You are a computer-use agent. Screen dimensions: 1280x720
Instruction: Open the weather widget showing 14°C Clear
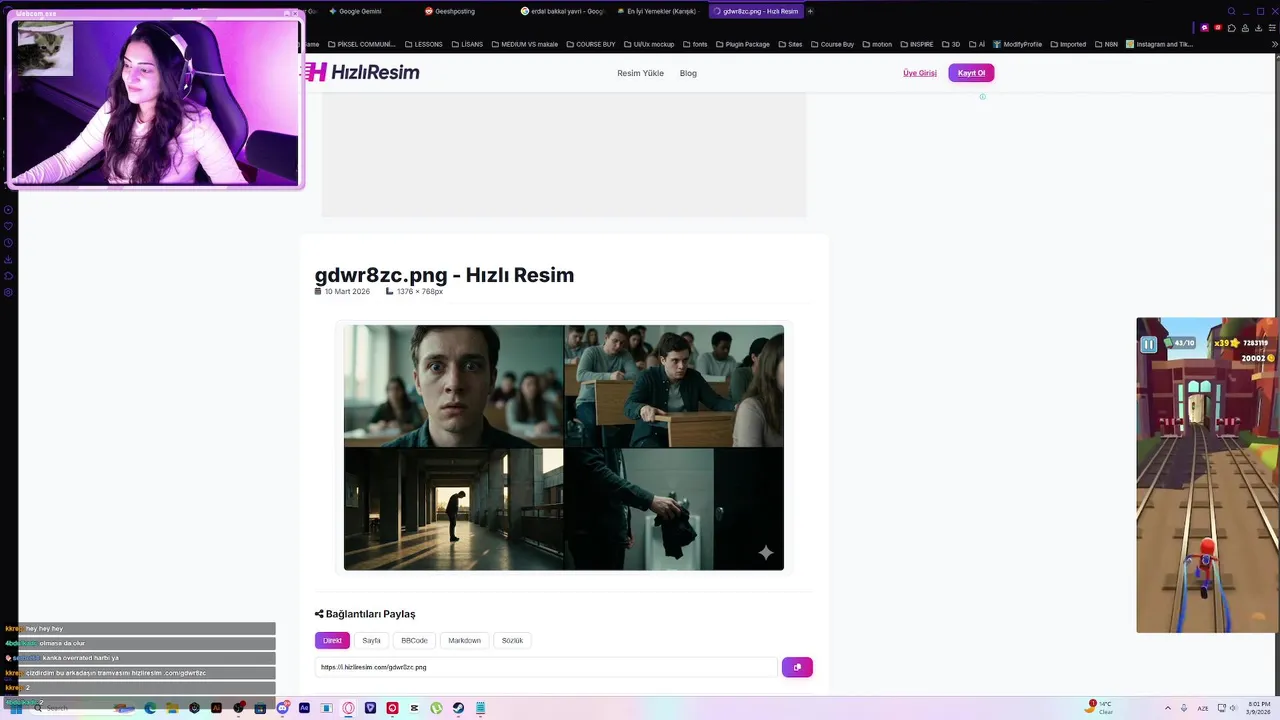pos(1099,707)
